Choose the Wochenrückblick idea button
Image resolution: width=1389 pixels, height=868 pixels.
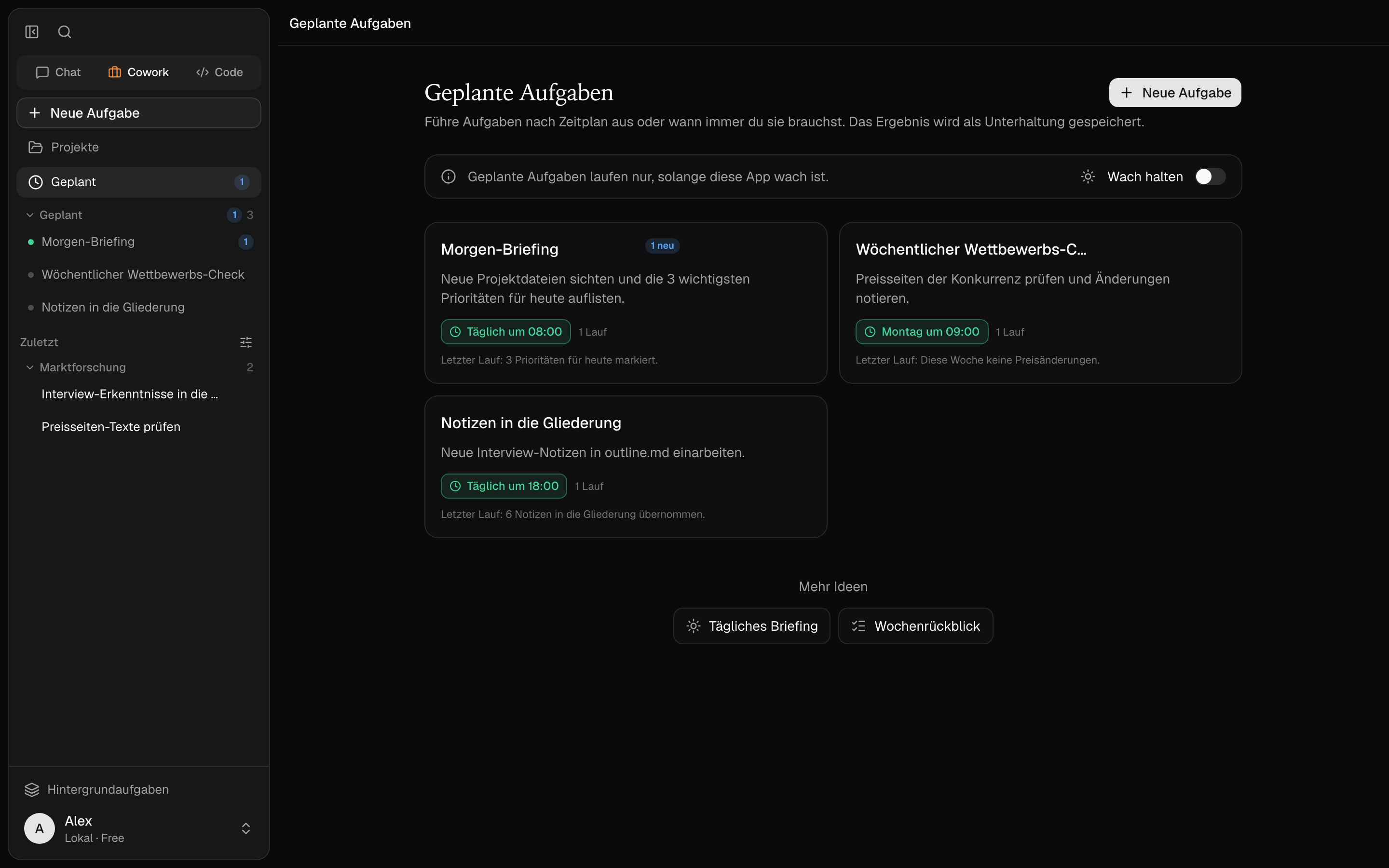pyautogui.click(x=915, y=626)
